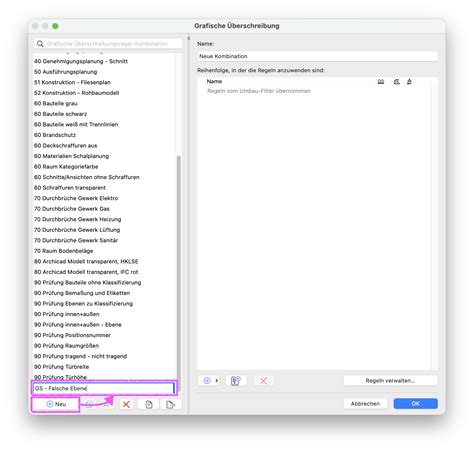Confirm with the OK button
The width and height of the screenshot is (474, 452).
click(415, 404)
